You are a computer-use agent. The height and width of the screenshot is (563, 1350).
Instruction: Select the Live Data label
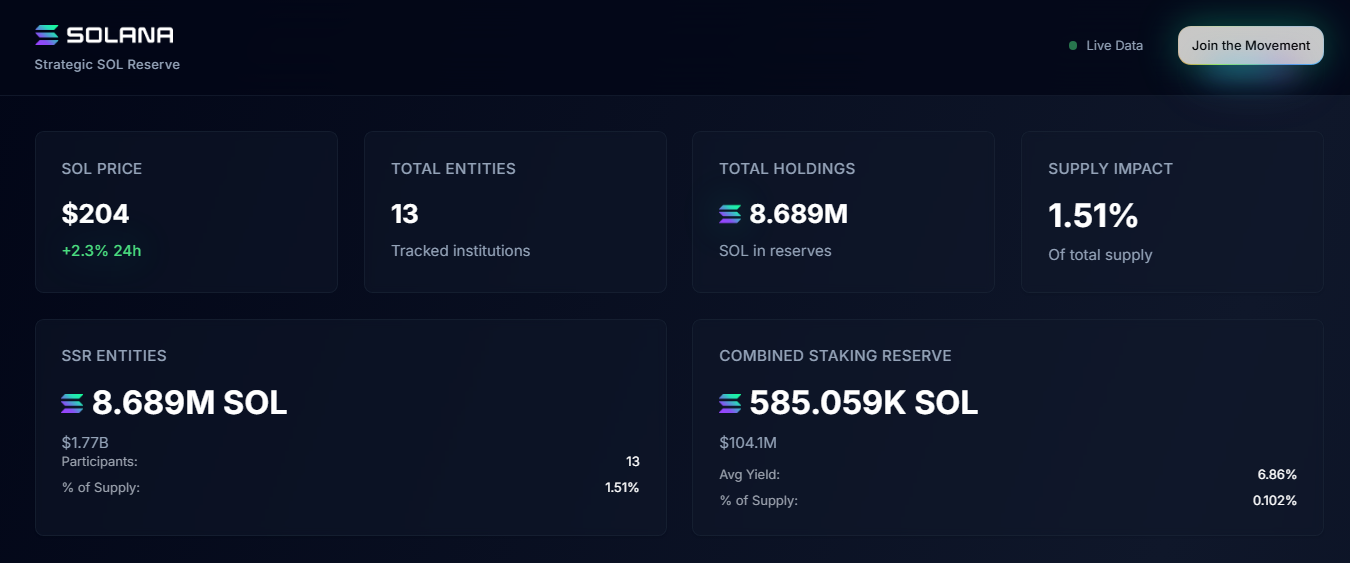point(1114,45)
